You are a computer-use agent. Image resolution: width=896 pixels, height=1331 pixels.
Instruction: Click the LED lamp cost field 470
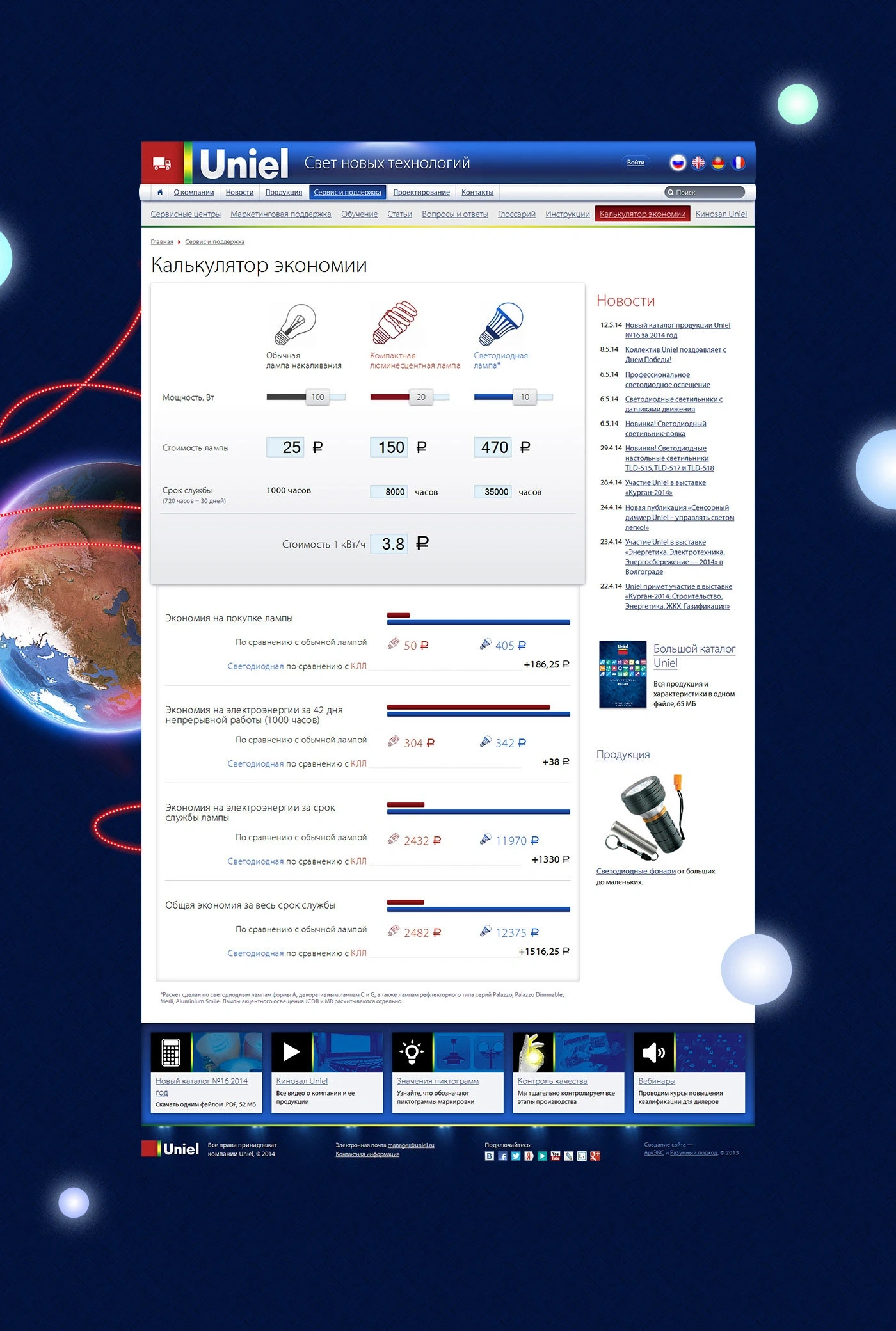[493, 447]
